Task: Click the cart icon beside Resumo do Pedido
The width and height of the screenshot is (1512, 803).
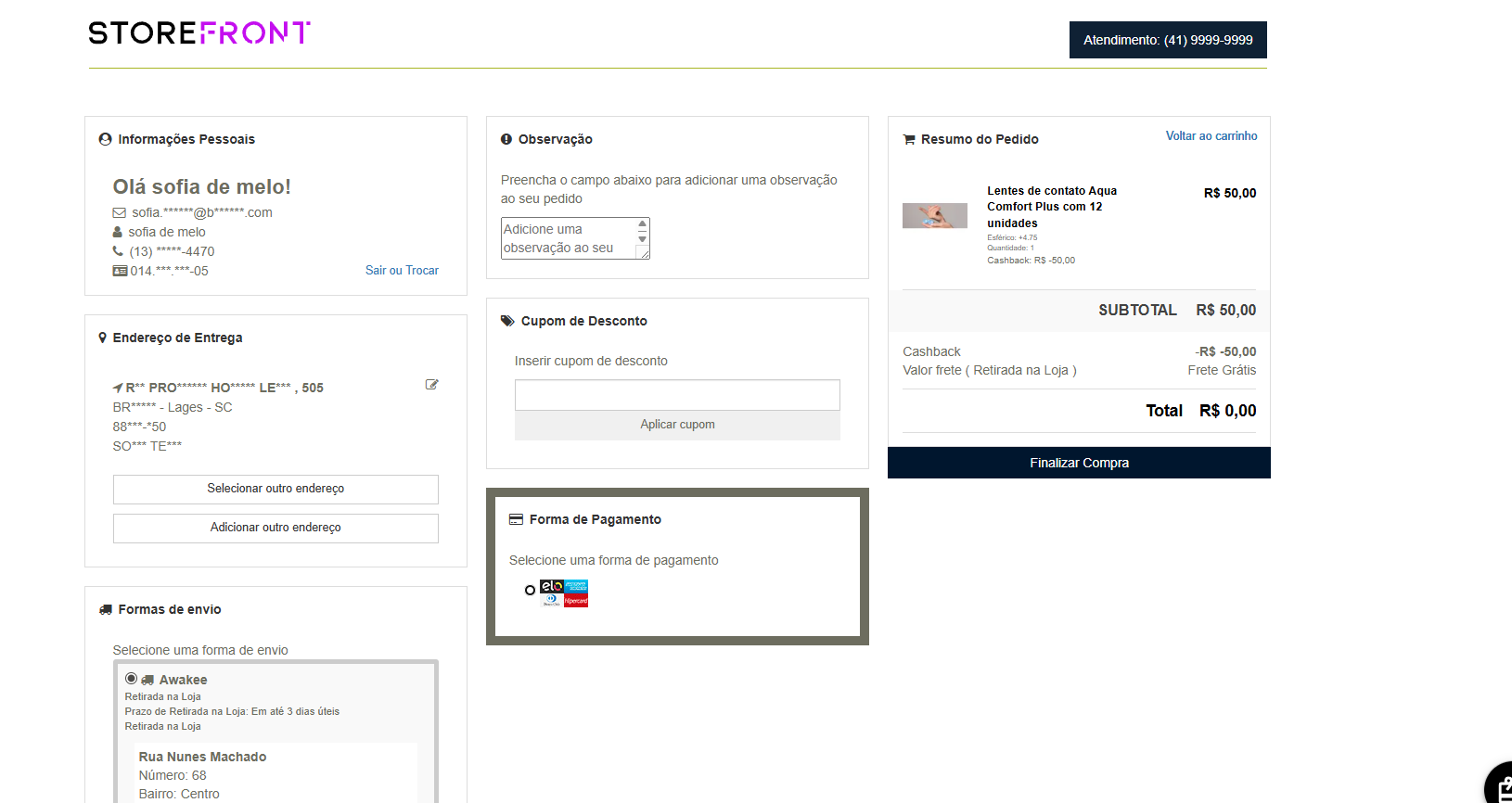Action: (x=909, y=139)
